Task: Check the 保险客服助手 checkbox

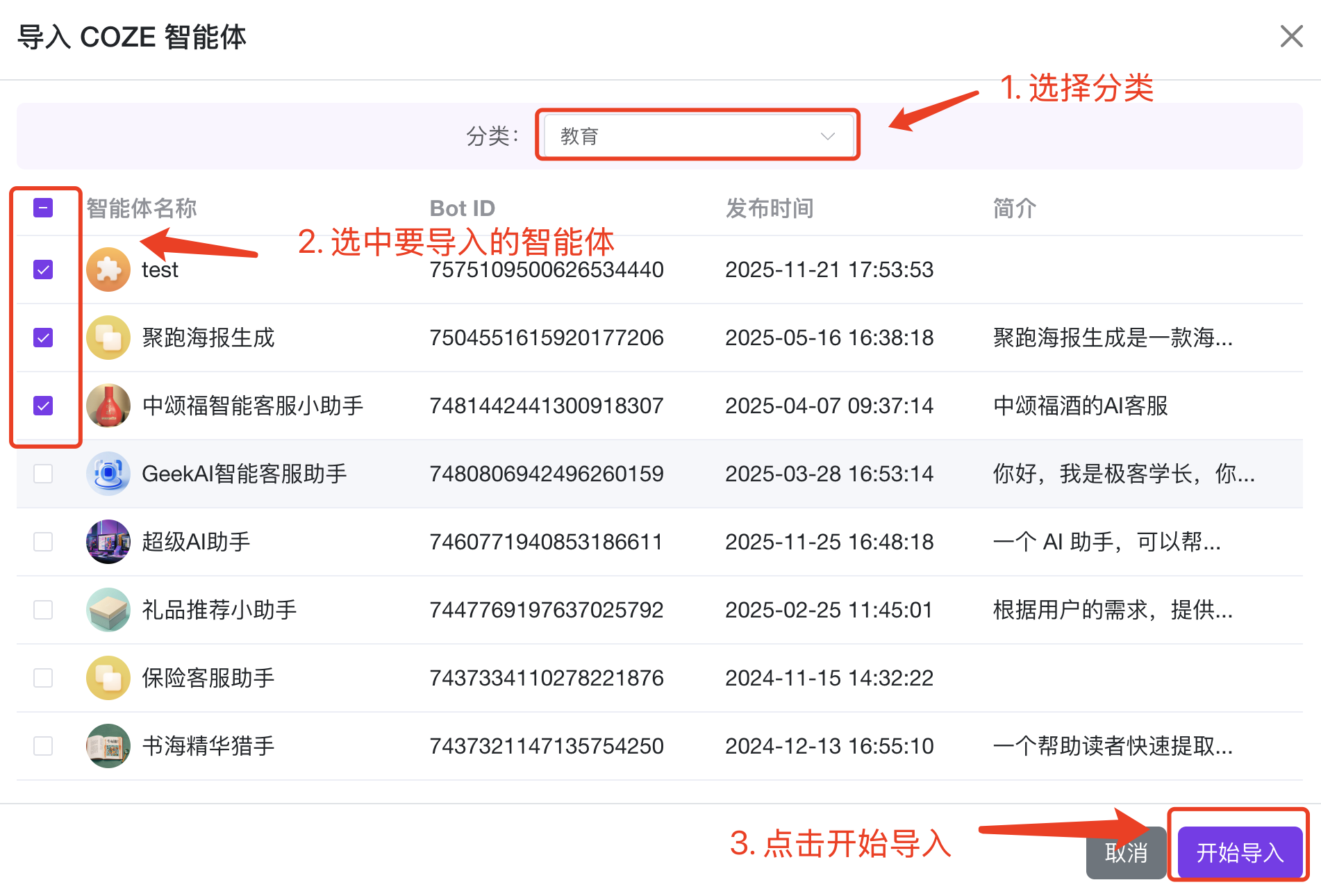Action: point(43,678)
